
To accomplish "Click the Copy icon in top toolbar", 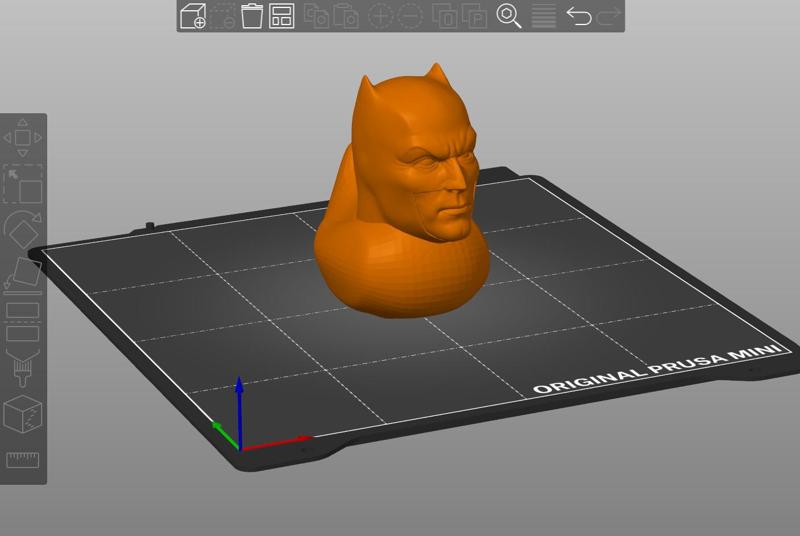I will tap(316, 16).
